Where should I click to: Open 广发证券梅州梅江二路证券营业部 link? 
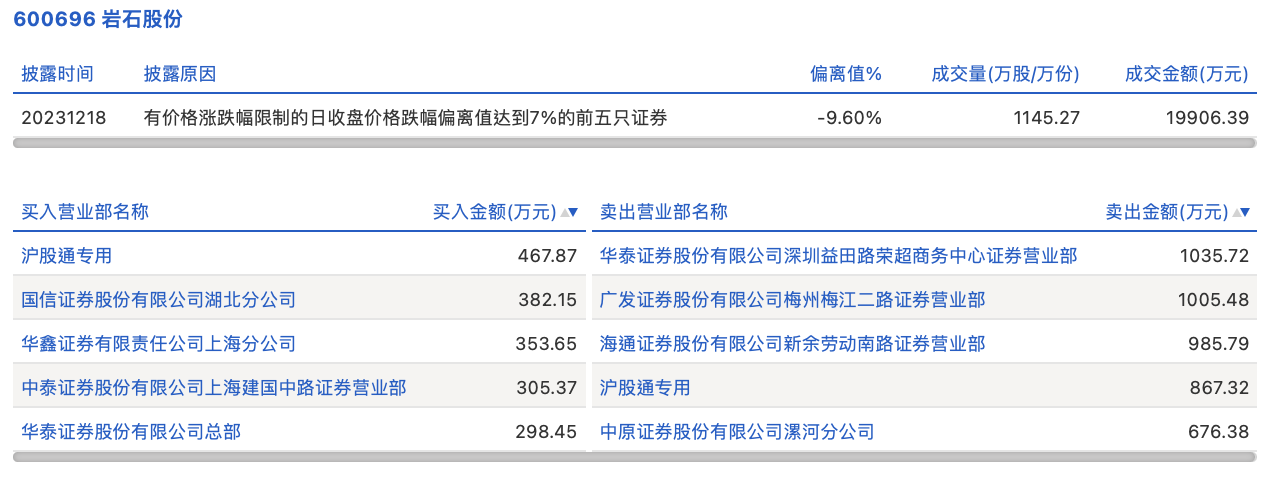(792, 300)
